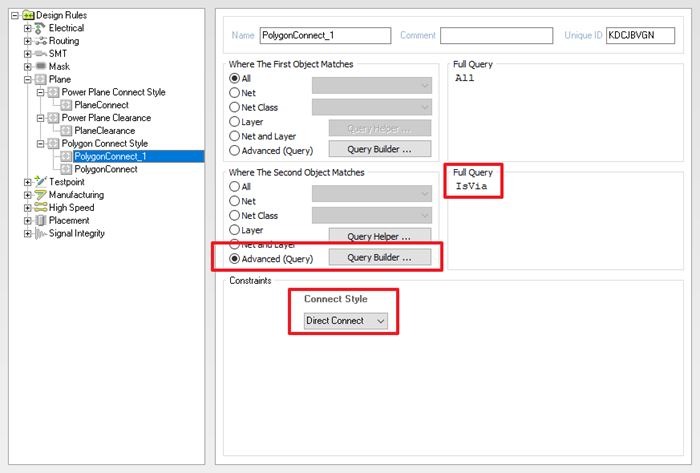Open the Connect Style dropdown
Screen dimensions: 700x473
346,321
